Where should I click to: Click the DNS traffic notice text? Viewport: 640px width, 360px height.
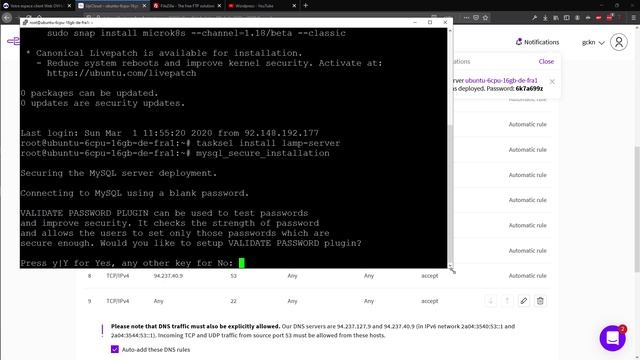coord(313,331)
